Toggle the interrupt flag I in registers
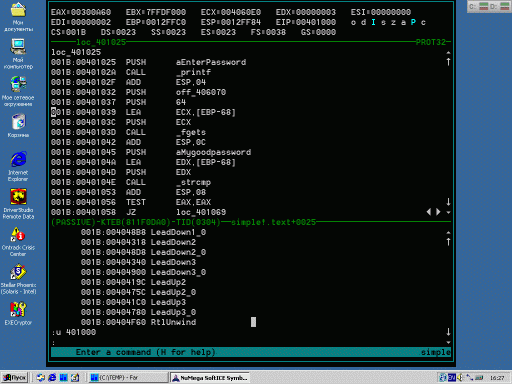 tap(373, 22)
